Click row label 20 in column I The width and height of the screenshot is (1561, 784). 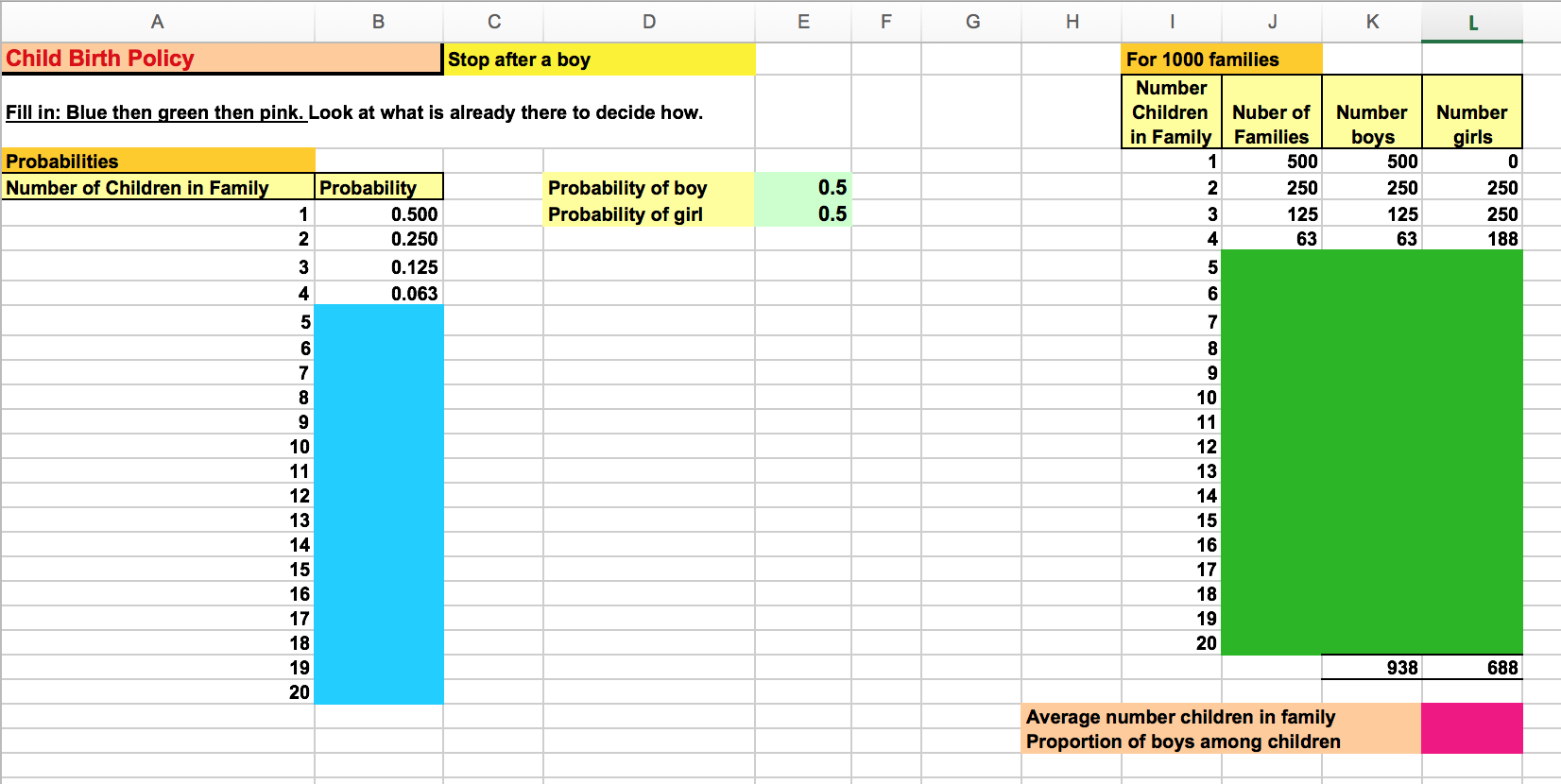1172,643
